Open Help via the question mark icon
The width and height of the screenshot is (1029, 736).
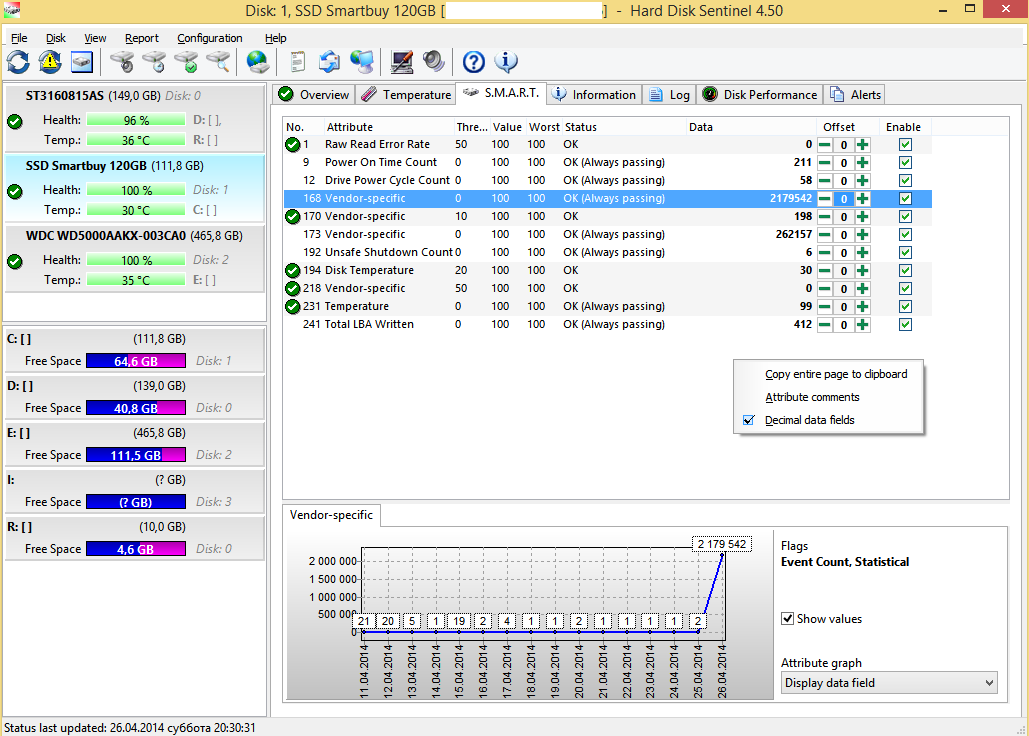(474, 62)
